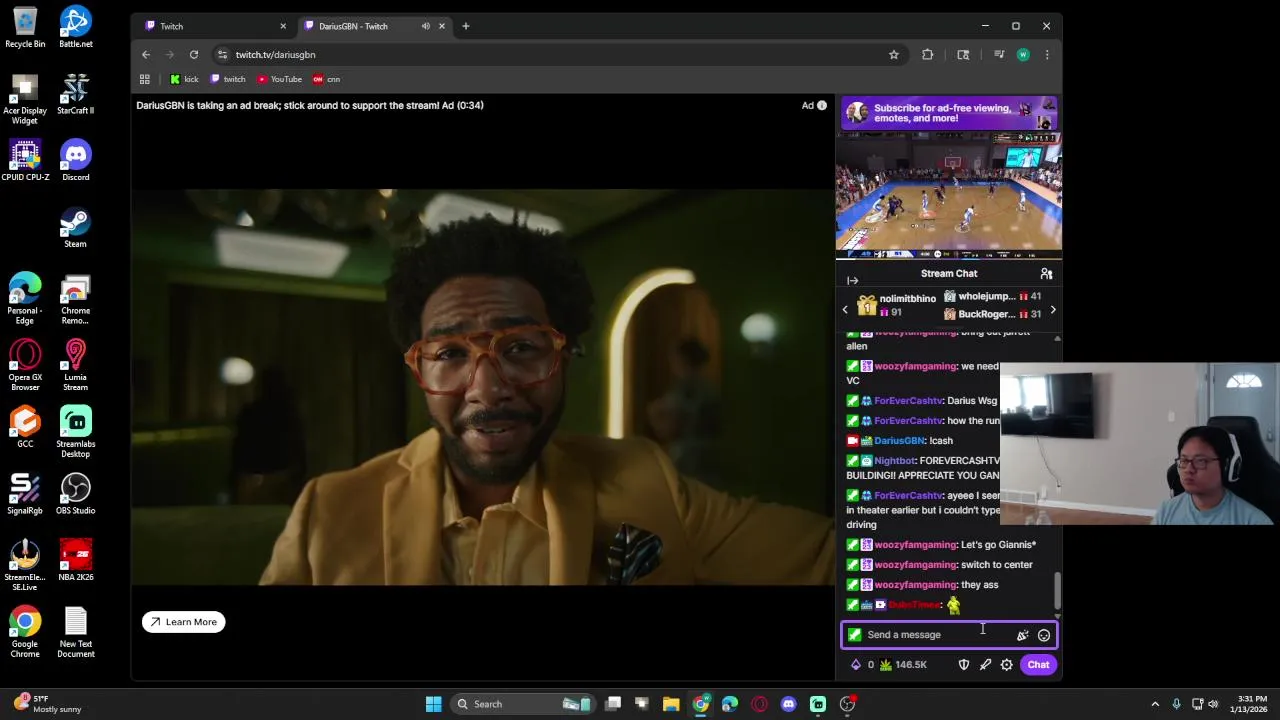Select the CPUID CPU-Z desktop shortcut
Viewport: 1280px width, 720px height.
(x=25, y=159)
